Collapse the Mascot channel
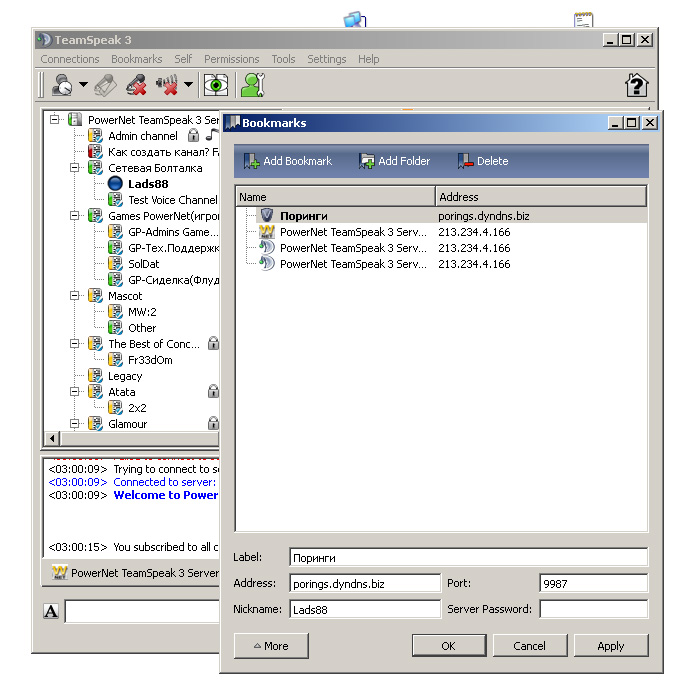The image size is (700, 700). pos(75,296)
